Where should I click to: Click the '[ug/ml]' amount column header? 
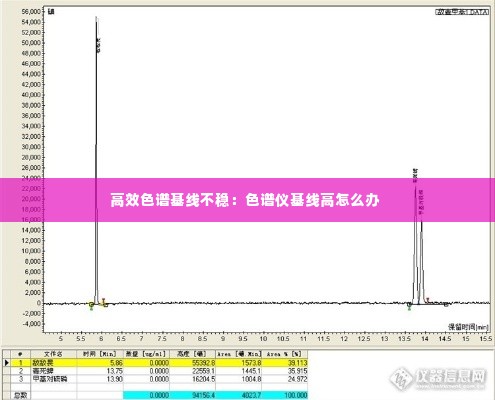click(x=146, y=354)
